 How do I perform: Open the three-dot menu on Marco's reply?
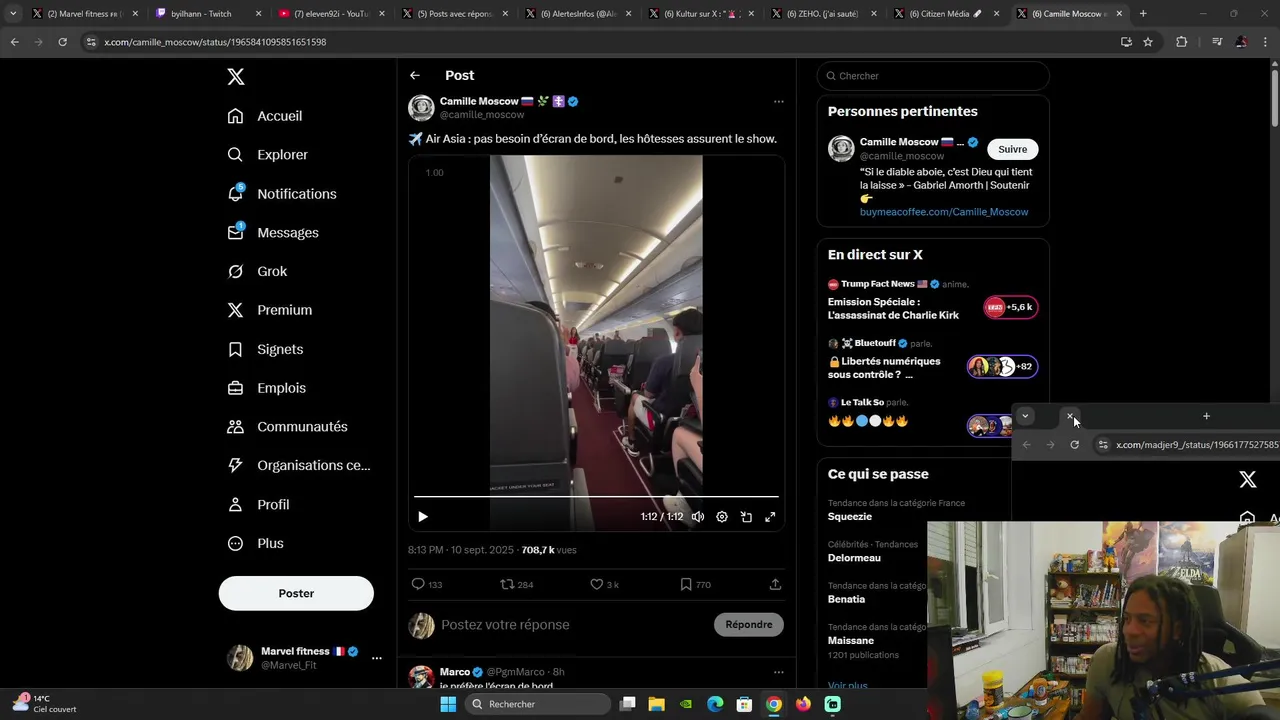pos(778,672)
